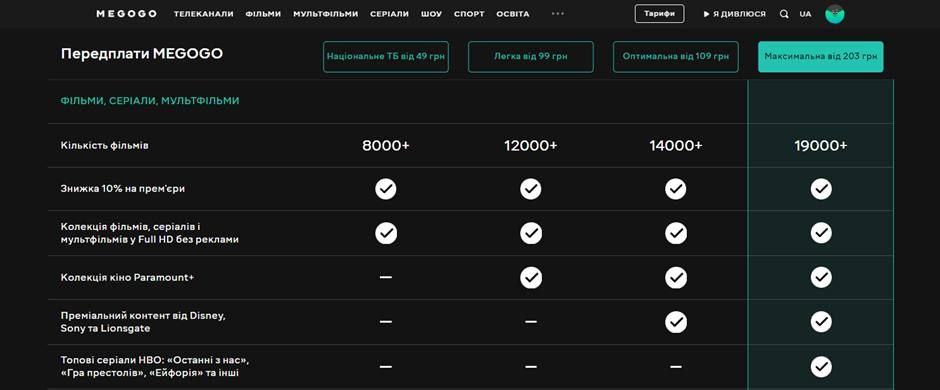Click Фільми, серіали, мультфільми section header

(150, 101)
